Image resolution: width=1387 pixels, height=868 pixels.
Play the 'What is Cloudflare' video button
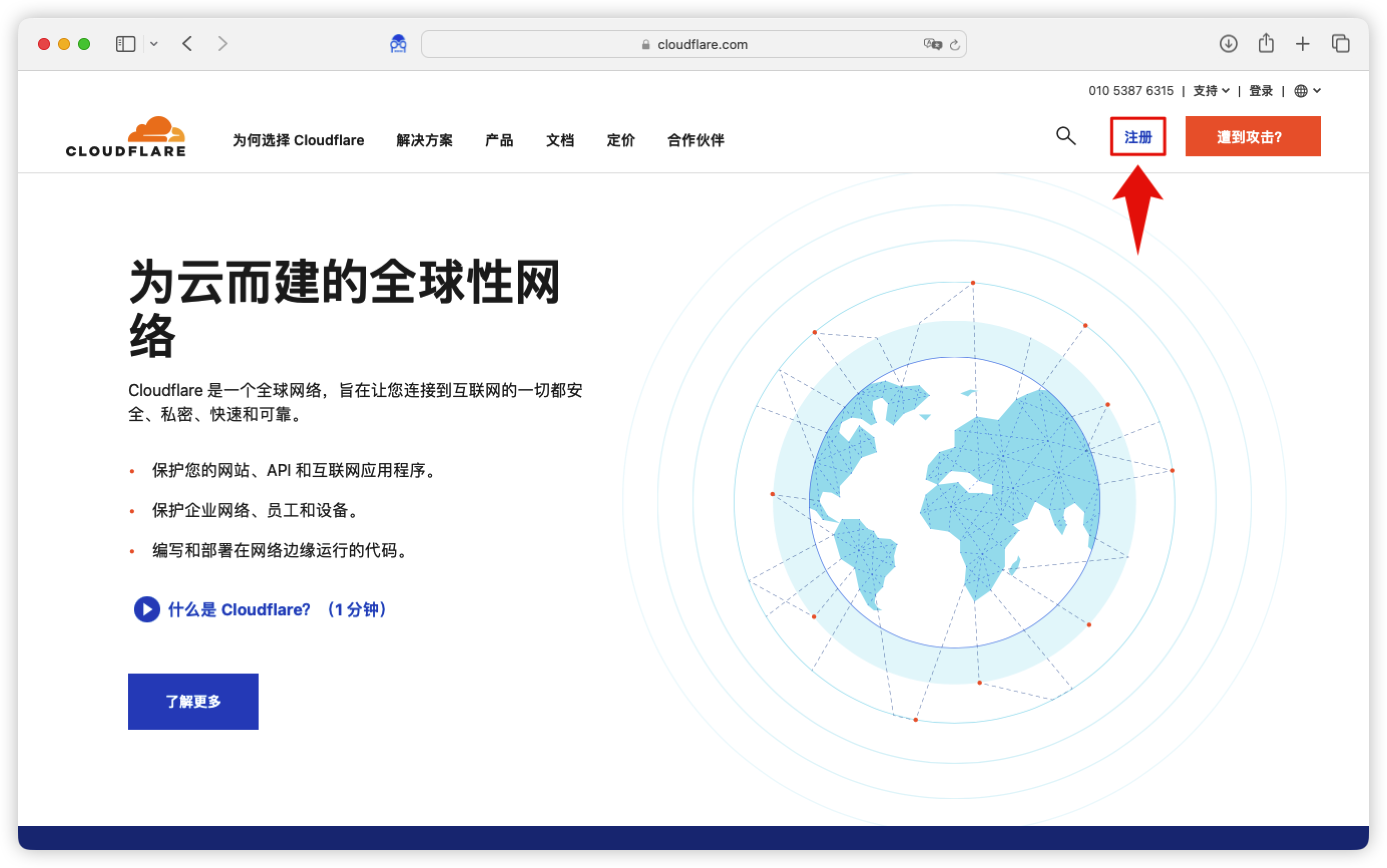(x=147, y=609)
